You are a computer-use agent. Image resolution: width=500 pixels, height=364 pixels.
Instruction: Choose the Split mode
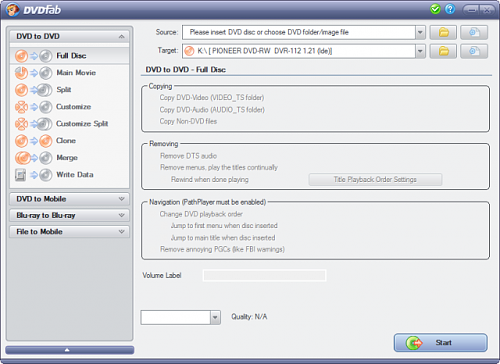click(70, 90)
